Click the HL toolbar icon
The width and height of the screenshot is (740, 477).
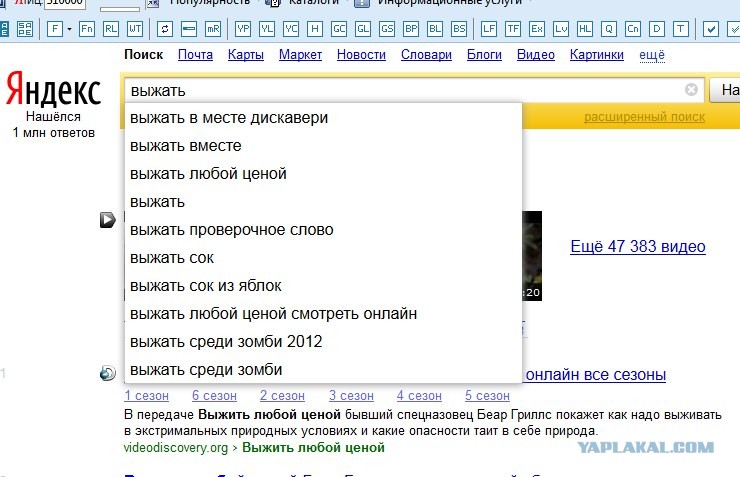(x=585, y=29)
